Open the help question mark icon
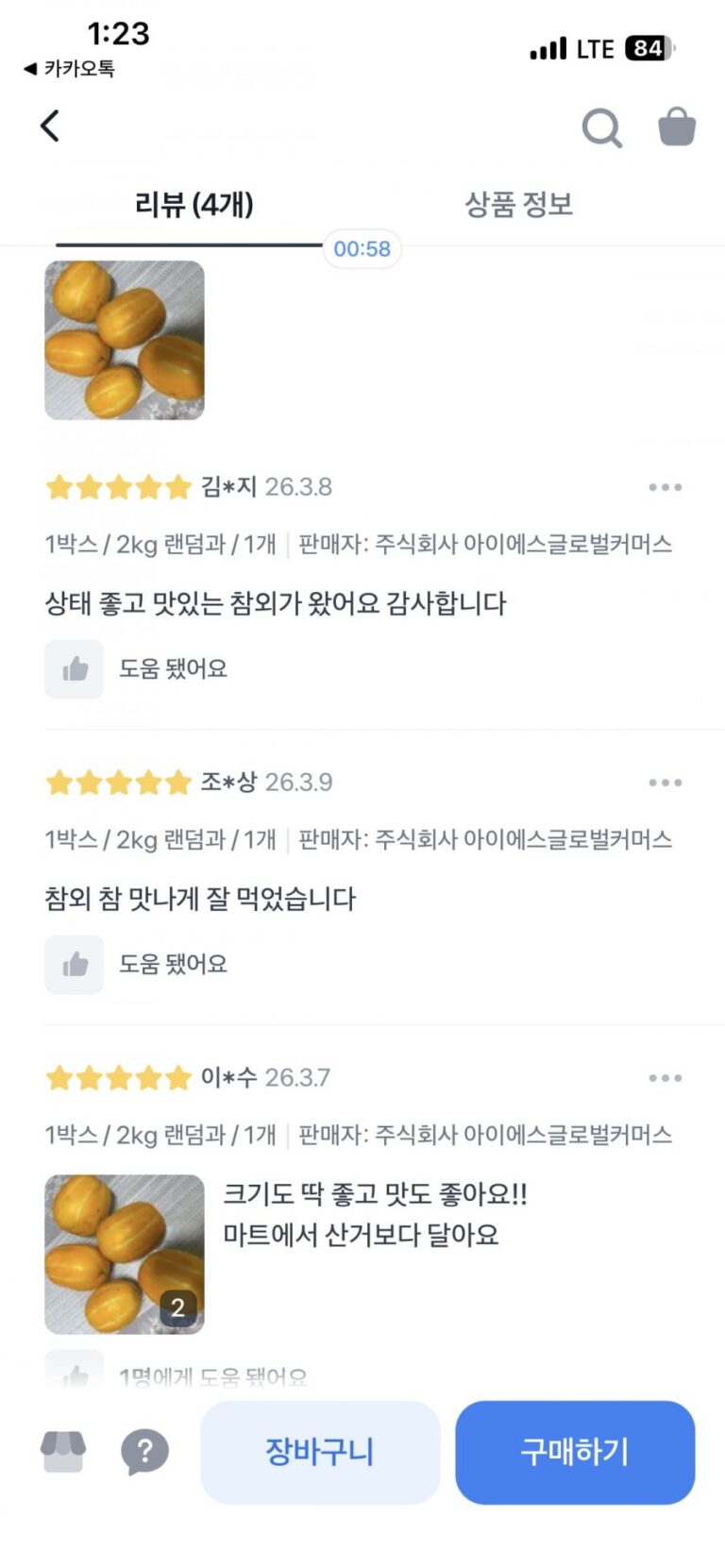Screen dimensions: 725x1568 [144, 1452]
